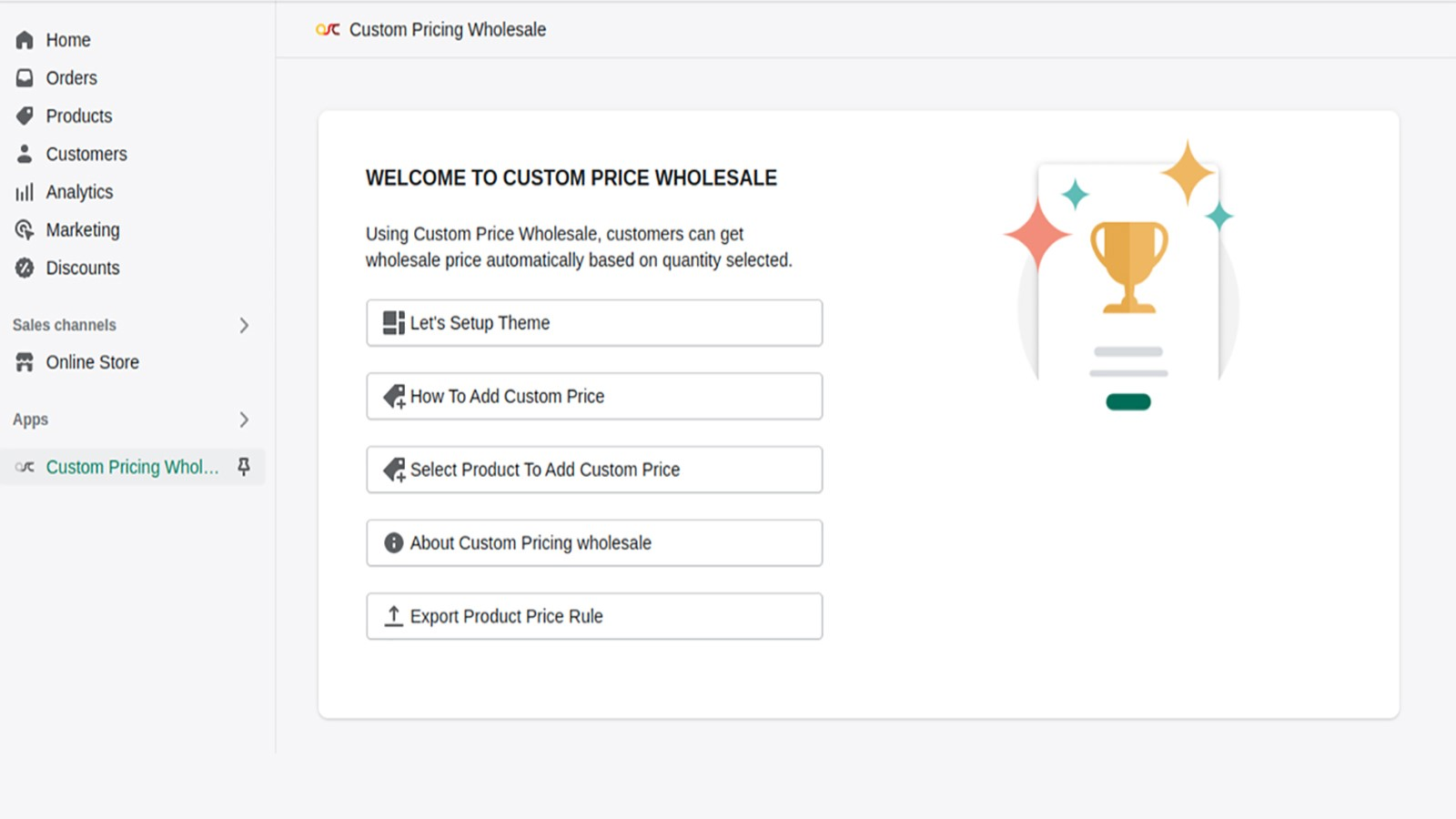Open Custom Pricing Wholesale in sidebar
The width and height of the screenshot is (1456, 819).
click(132, 467)
